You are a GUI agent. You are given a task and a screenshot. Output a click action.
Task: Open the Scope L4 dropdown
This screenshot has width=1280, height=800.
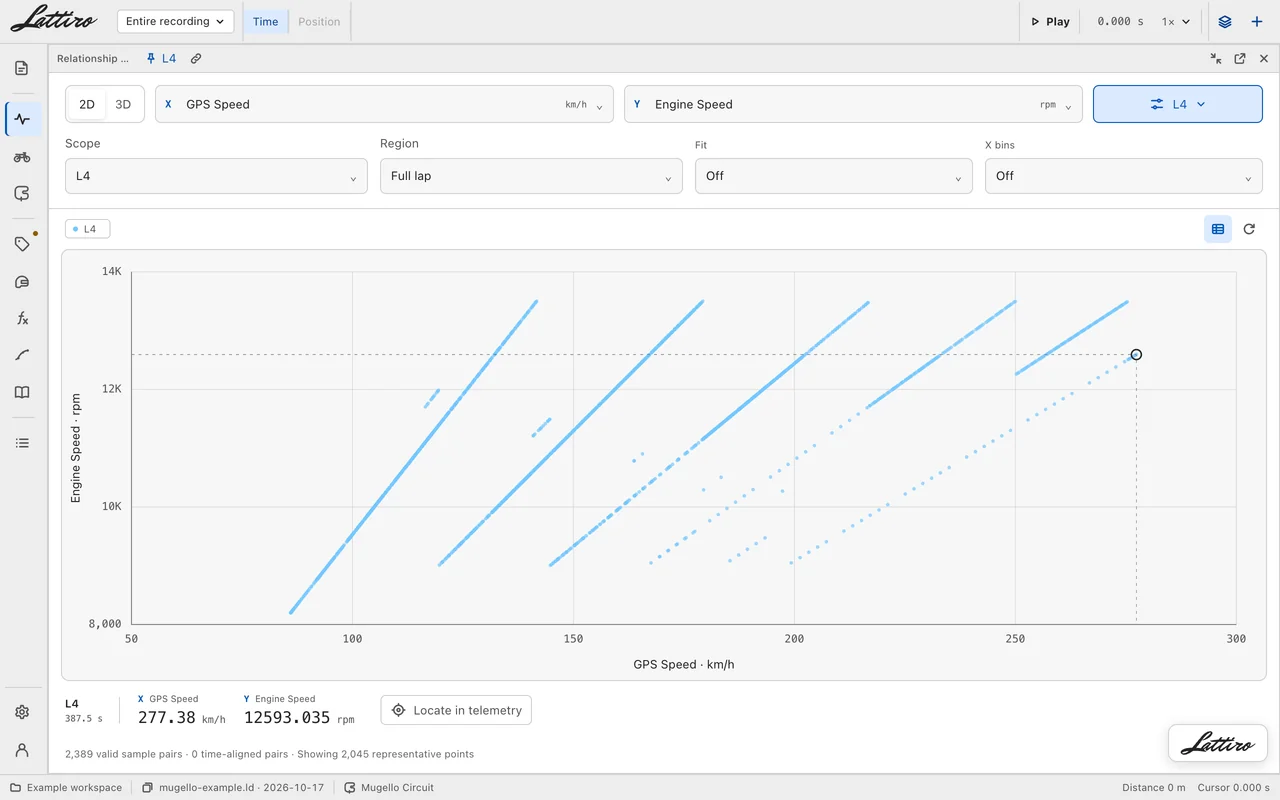pyautogui.click(x=216, y=176)
